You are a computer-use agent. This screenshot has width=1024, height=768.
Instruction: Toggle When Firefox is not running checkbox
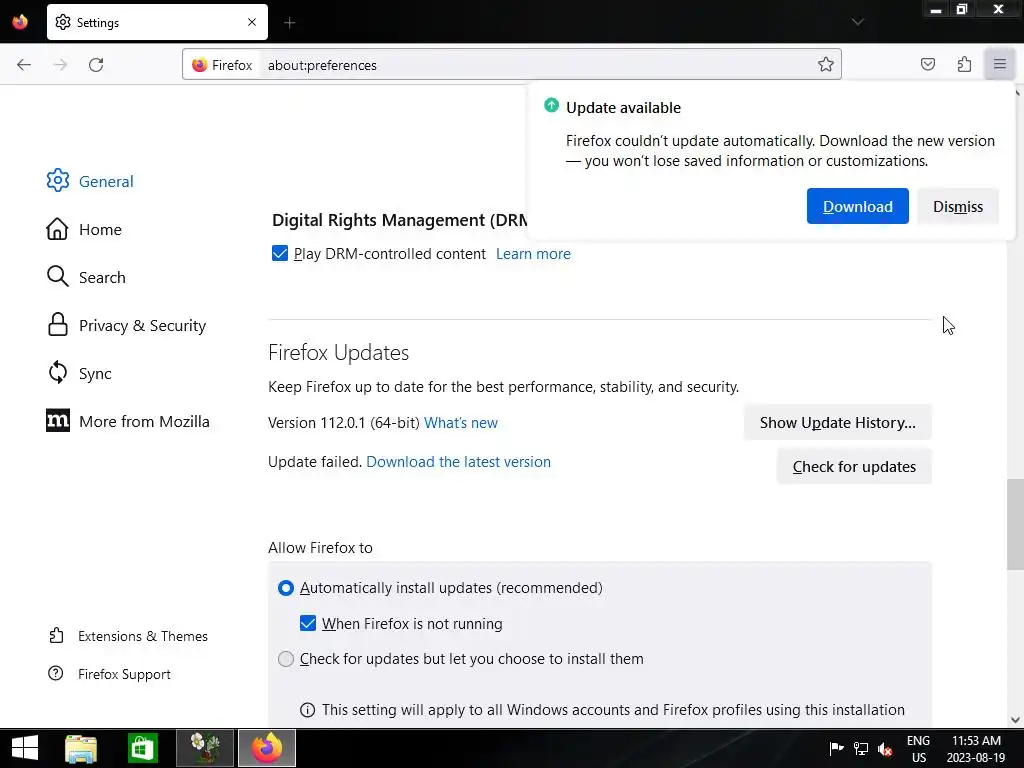pyautogui.click(x=308, y=623)
